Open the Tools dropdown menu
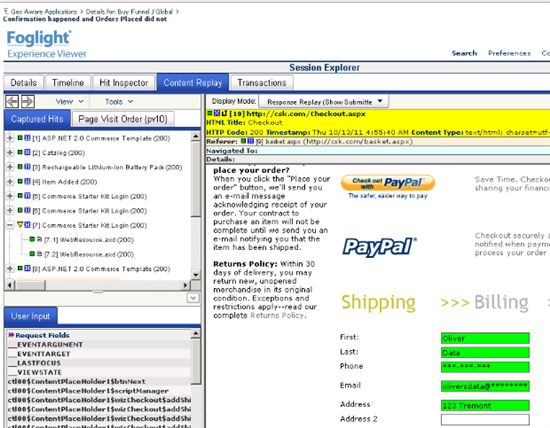The width and height of the screenshot is (550, 428). [x=119, y=102]
